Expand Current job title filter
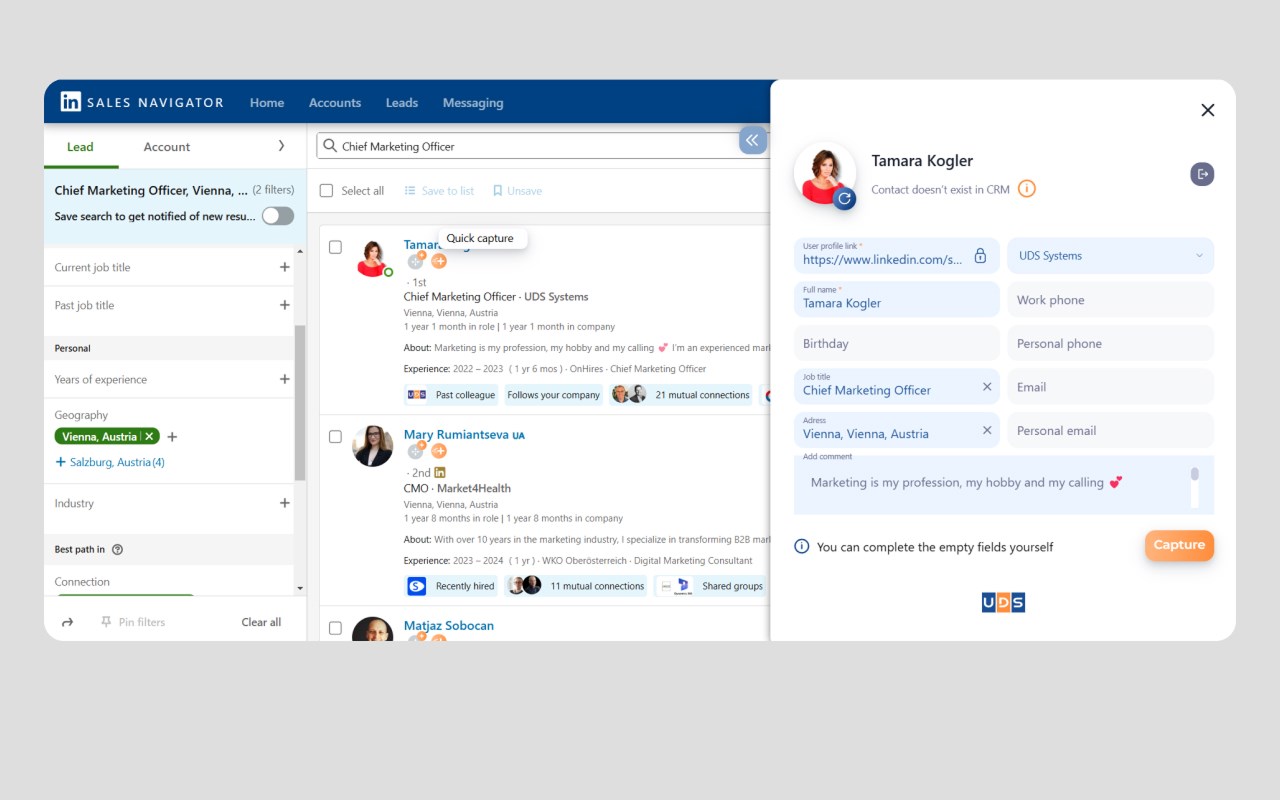1280x800 pixels. pos(285,267)
